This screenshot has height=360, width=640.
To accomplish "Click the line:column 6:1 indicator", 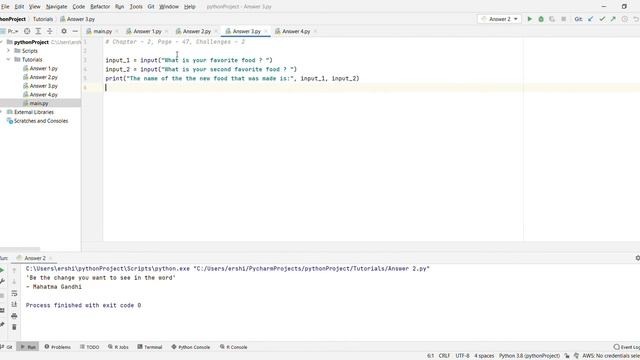I will 431,356.
